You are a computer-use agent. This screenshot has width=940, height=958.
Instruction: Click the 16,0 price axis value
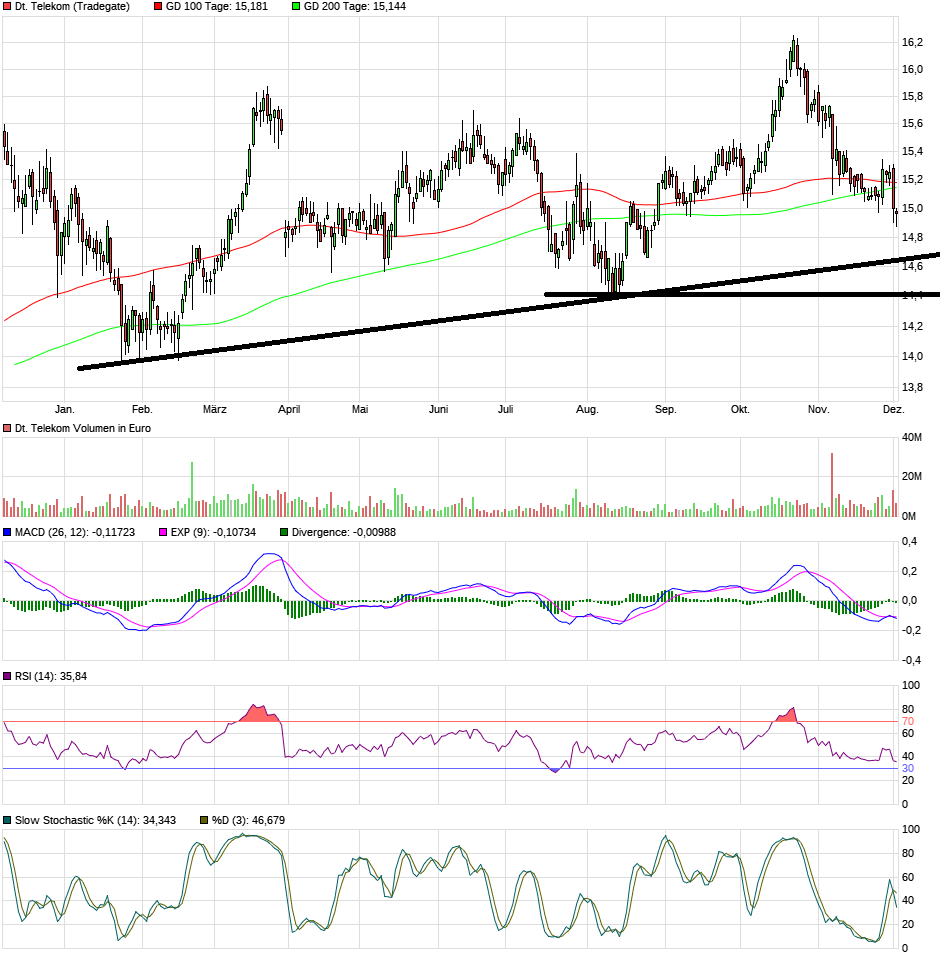(x=913, y=69)
